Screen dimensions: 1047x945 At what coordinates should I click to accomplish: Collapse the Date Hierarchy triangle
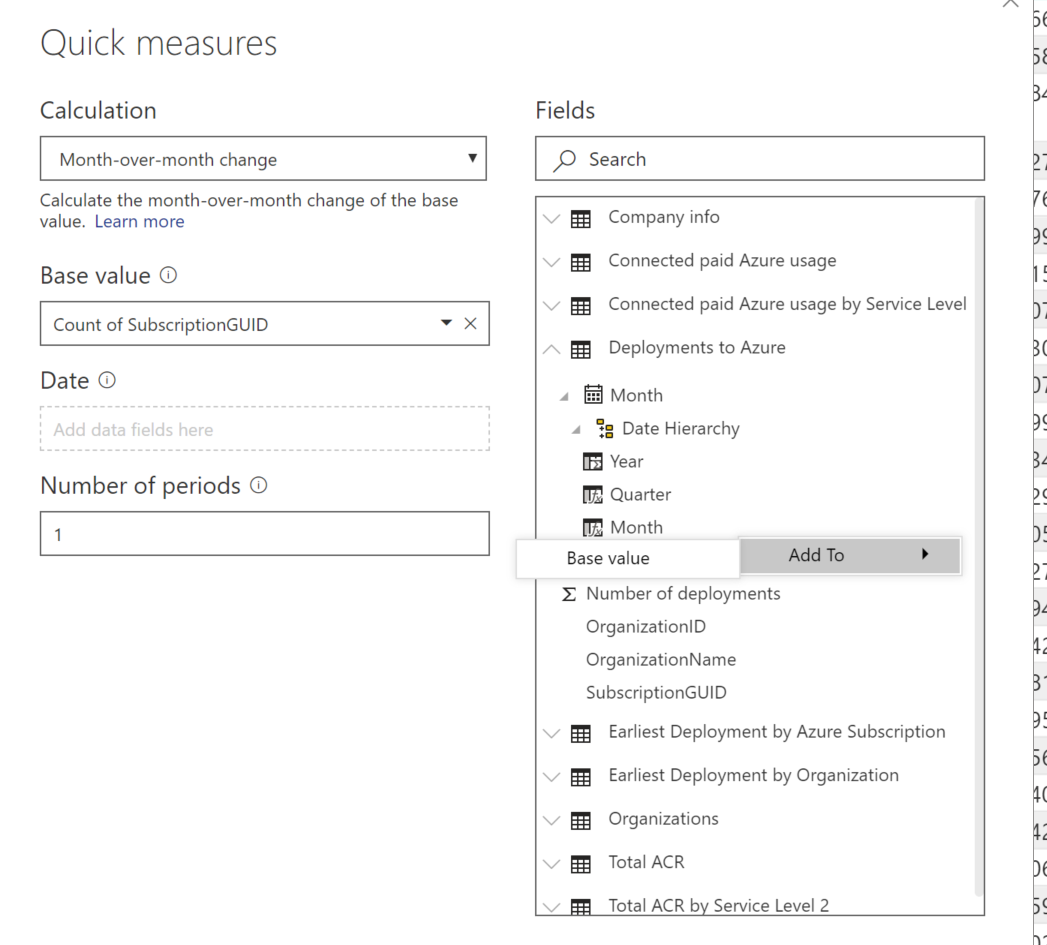coord(576,430)
